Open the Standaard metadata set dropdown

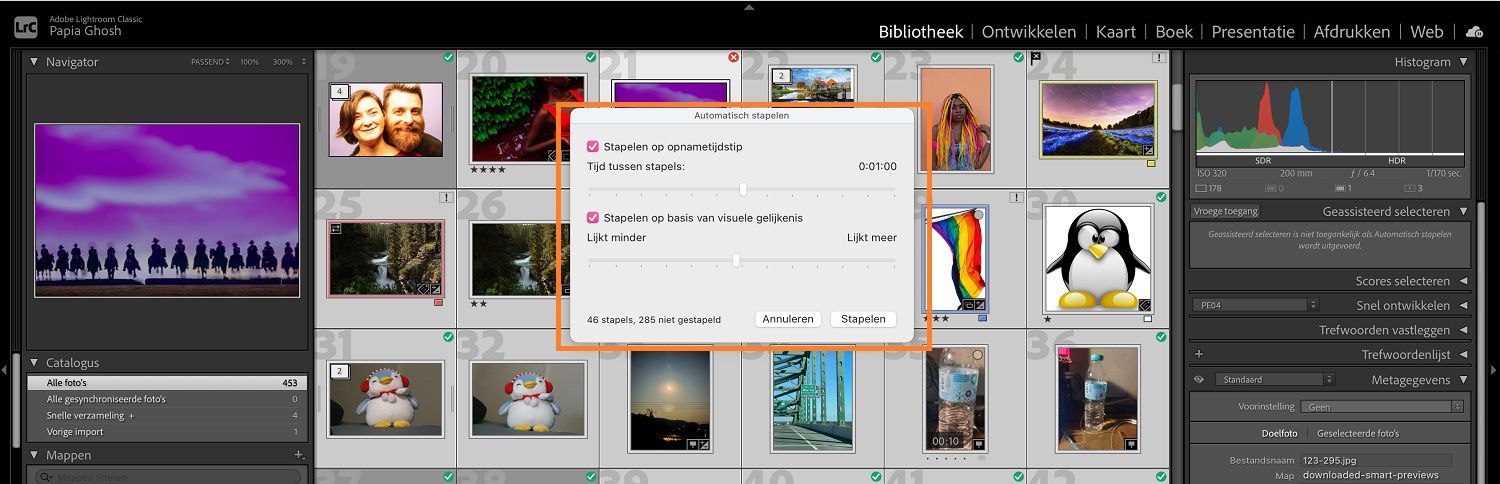[x=1275, y=380]
